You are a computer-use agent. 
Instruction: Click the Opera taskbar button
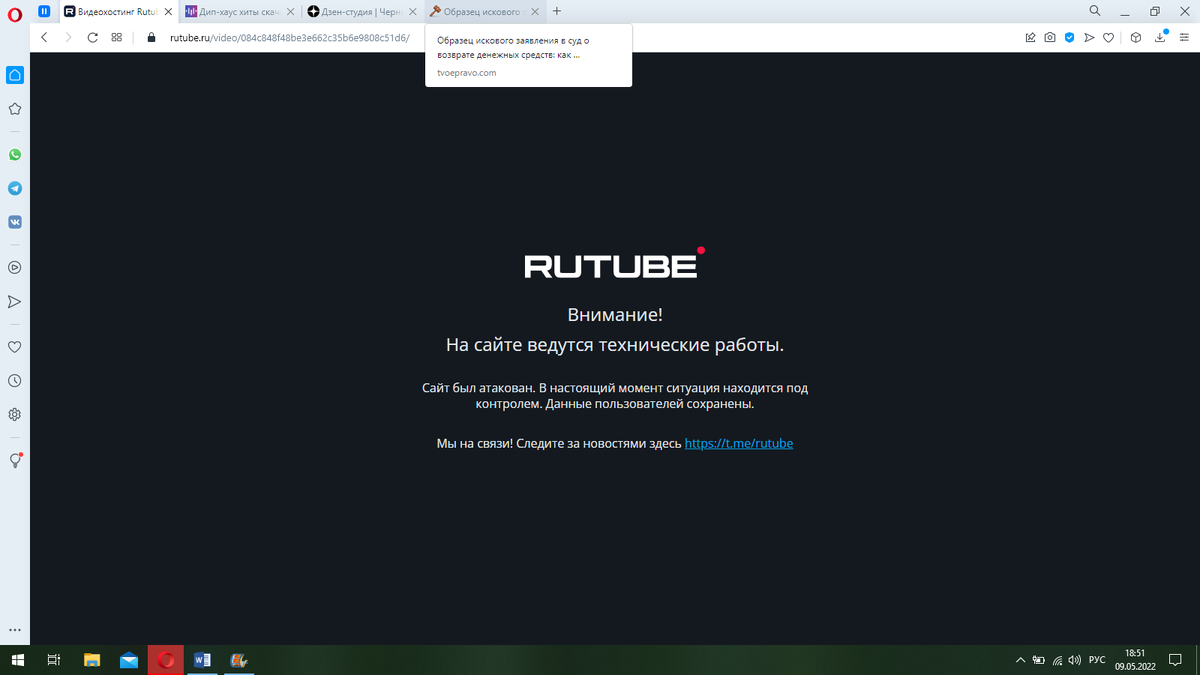pyautogui.click(x=166, y=660)
